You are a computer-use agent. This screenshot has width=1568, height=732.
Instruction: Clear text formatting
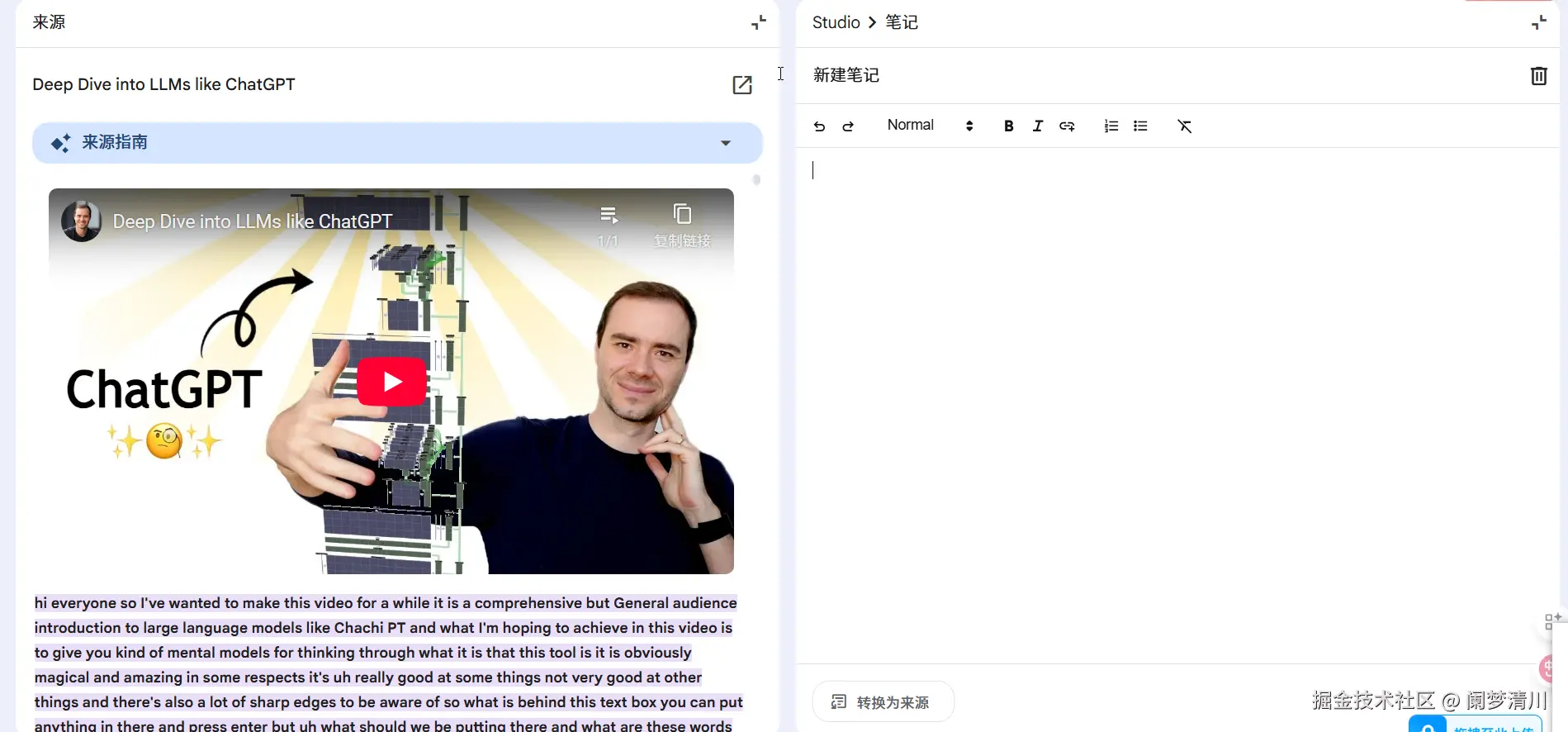pos(1184,126)
